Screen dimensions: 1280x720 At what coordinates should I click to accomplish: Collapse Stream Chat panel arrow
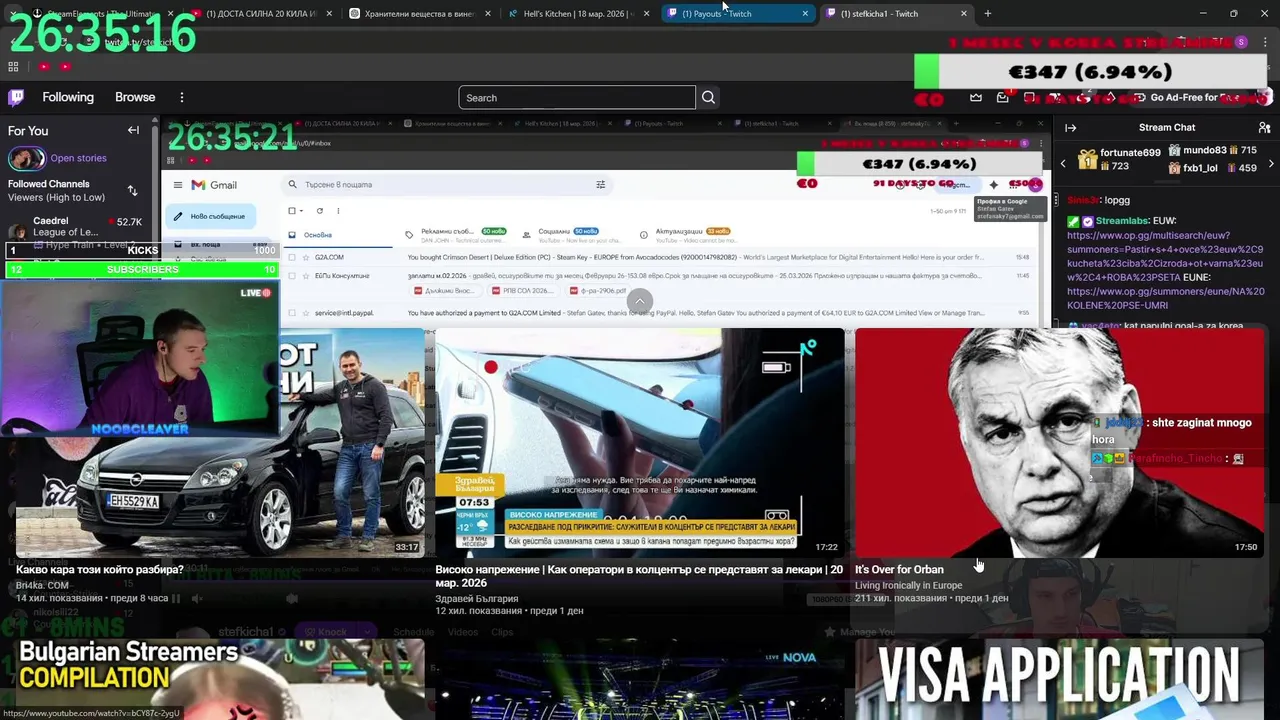pyautogui.click(x=1070, y=128)
